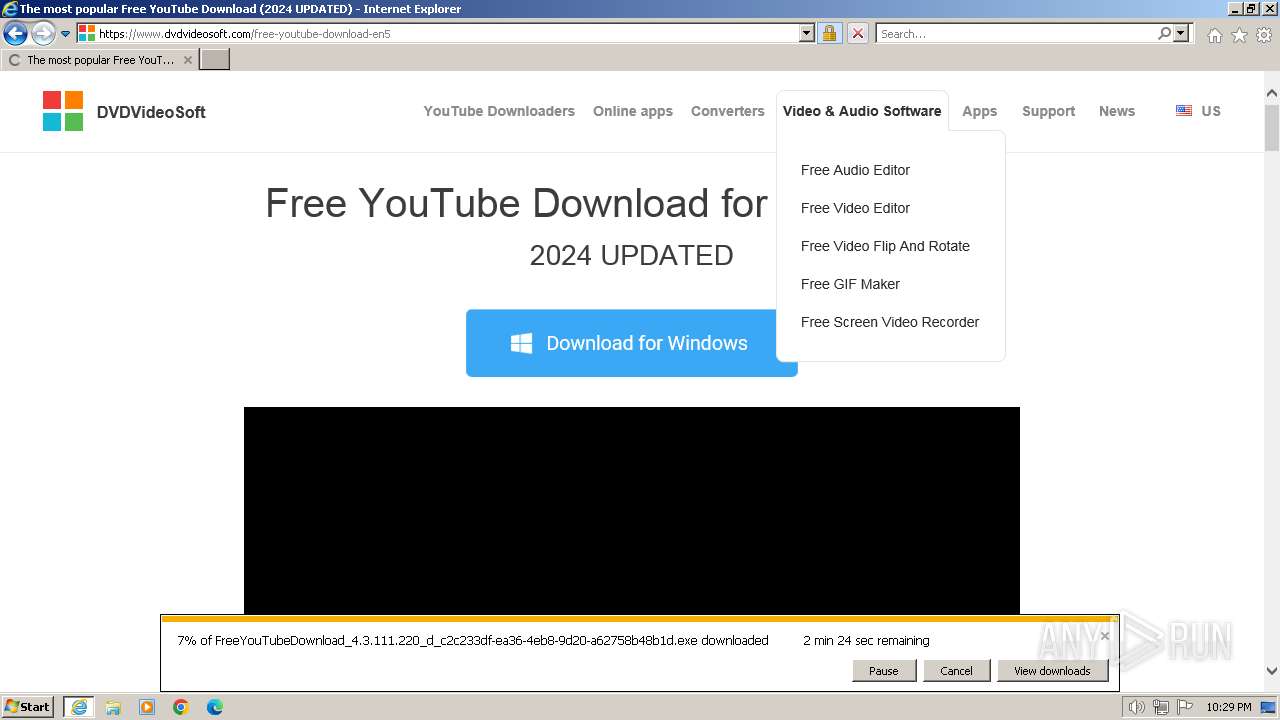This screenshot has height=720, width=1280.
Task: Close the download notification bar
Action: [1105, 636]
